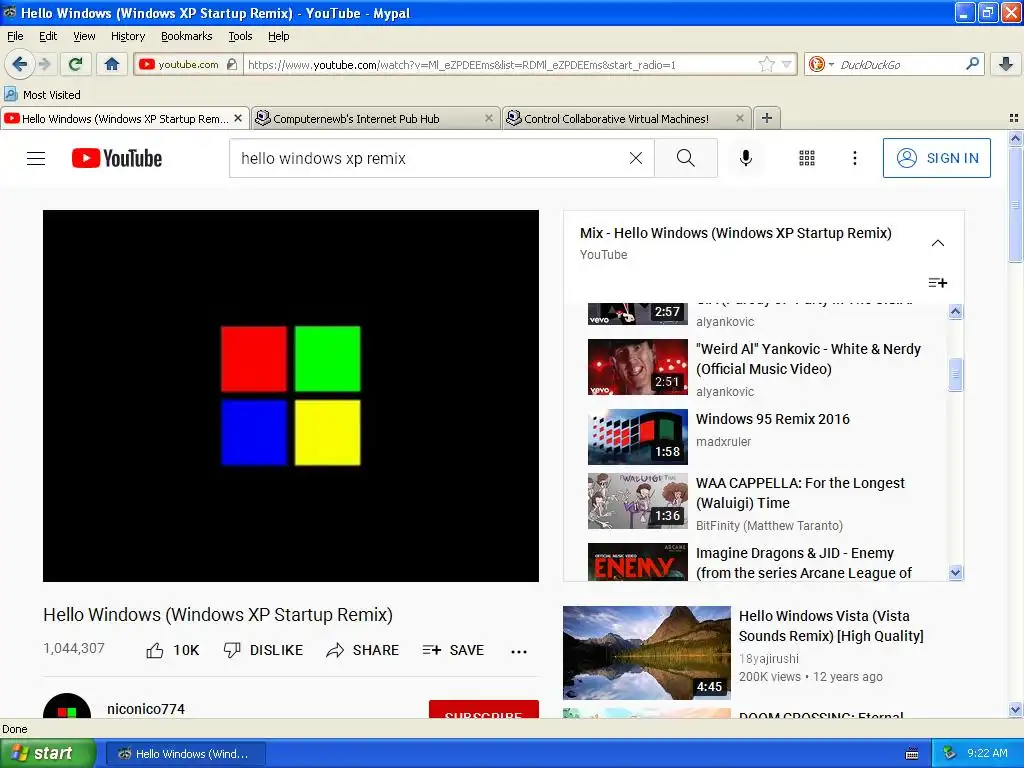
Task: Click the tray network icon near clock
Action: tap(950, 753)
